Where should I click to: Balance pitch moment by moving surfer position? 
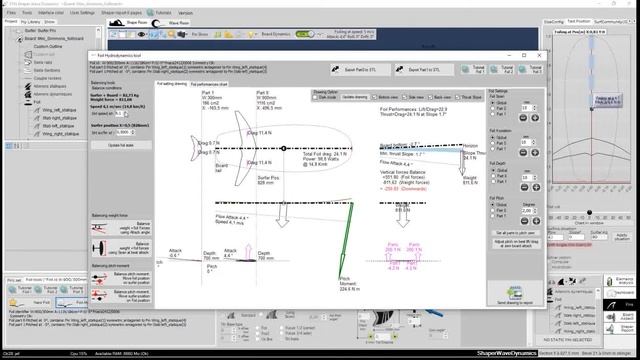coord(121,296)
